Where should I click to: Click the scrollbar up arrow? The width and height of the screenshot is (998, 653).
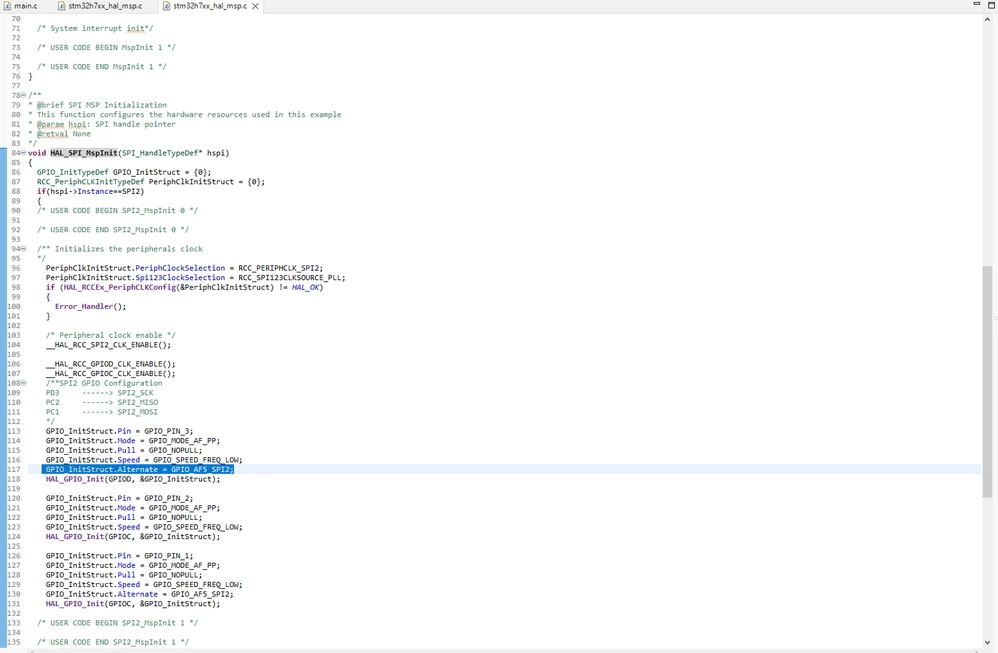tap(987, 20)
